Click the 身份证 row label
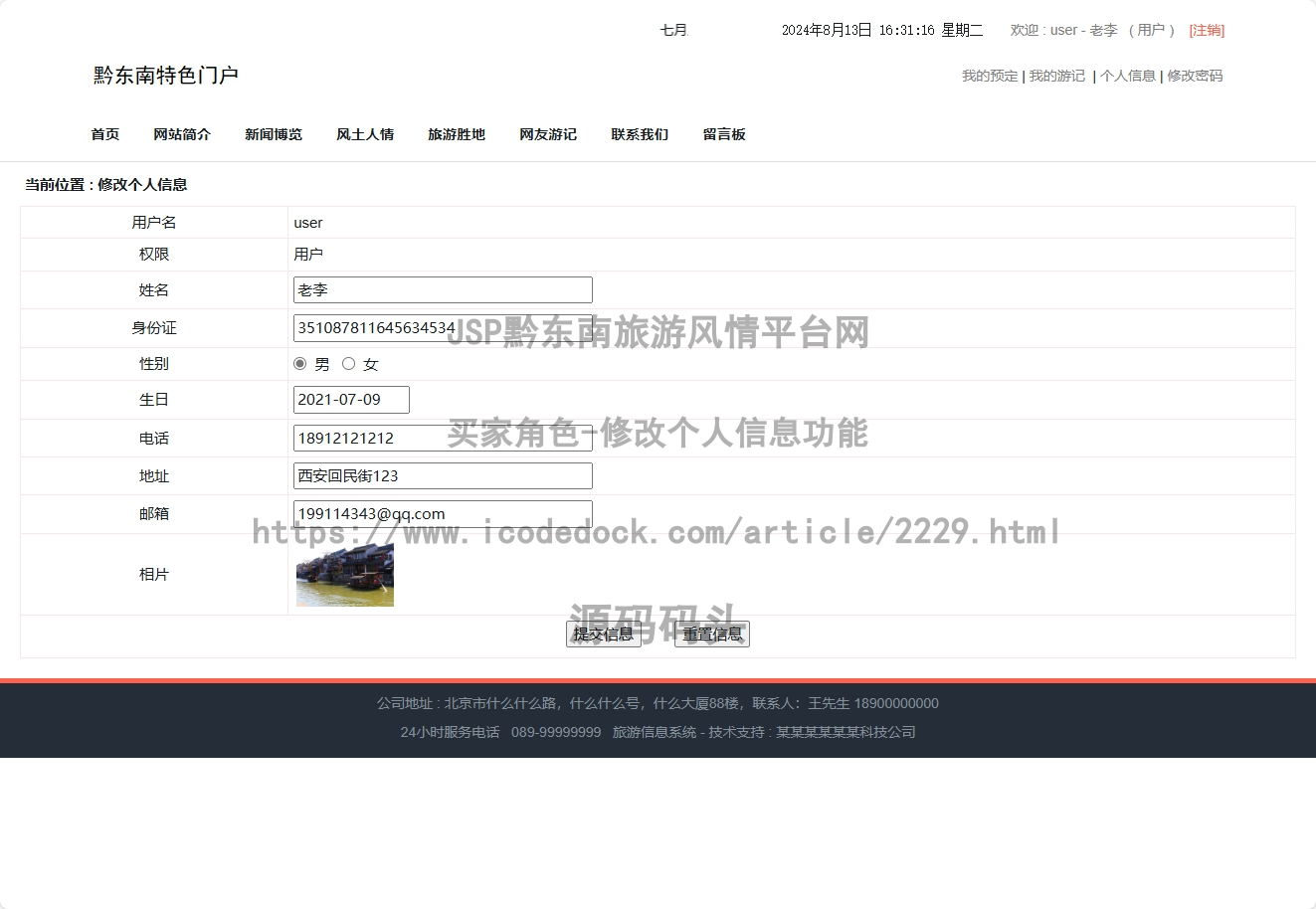This screenshot has height=909, width=1316. click(154, 328)
